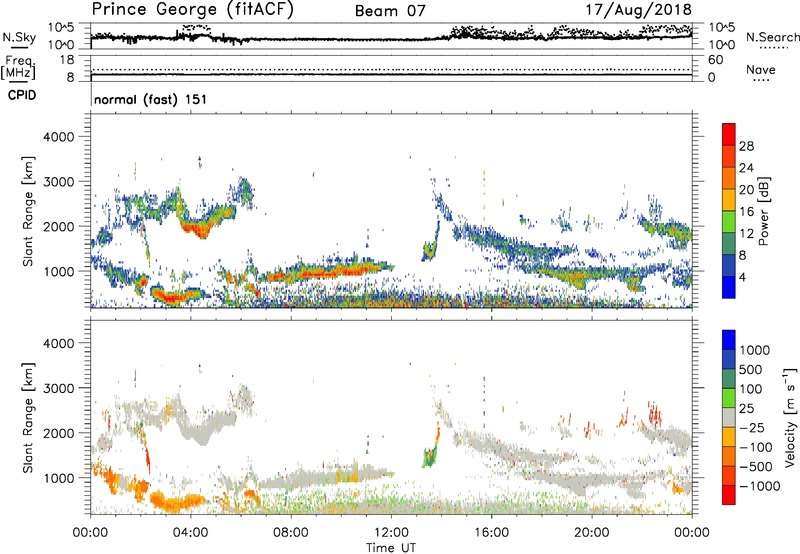Click the velocity panel 'Slant Range [km]' label
Image resolution: width=800 pixels, height=554 pixels.
[28, 418]
